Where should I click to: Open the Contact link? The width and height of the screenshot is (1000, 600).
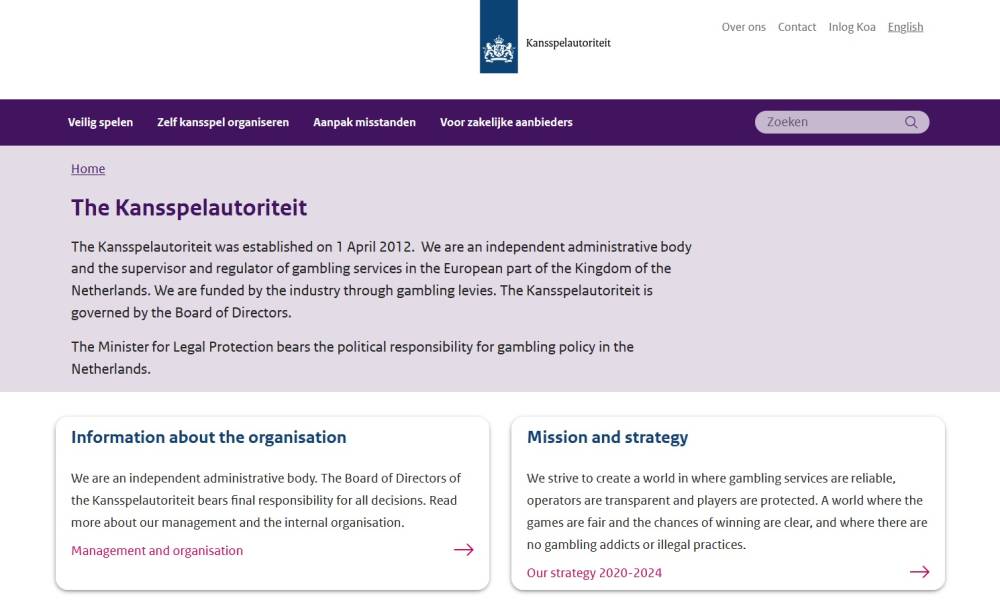797,27
